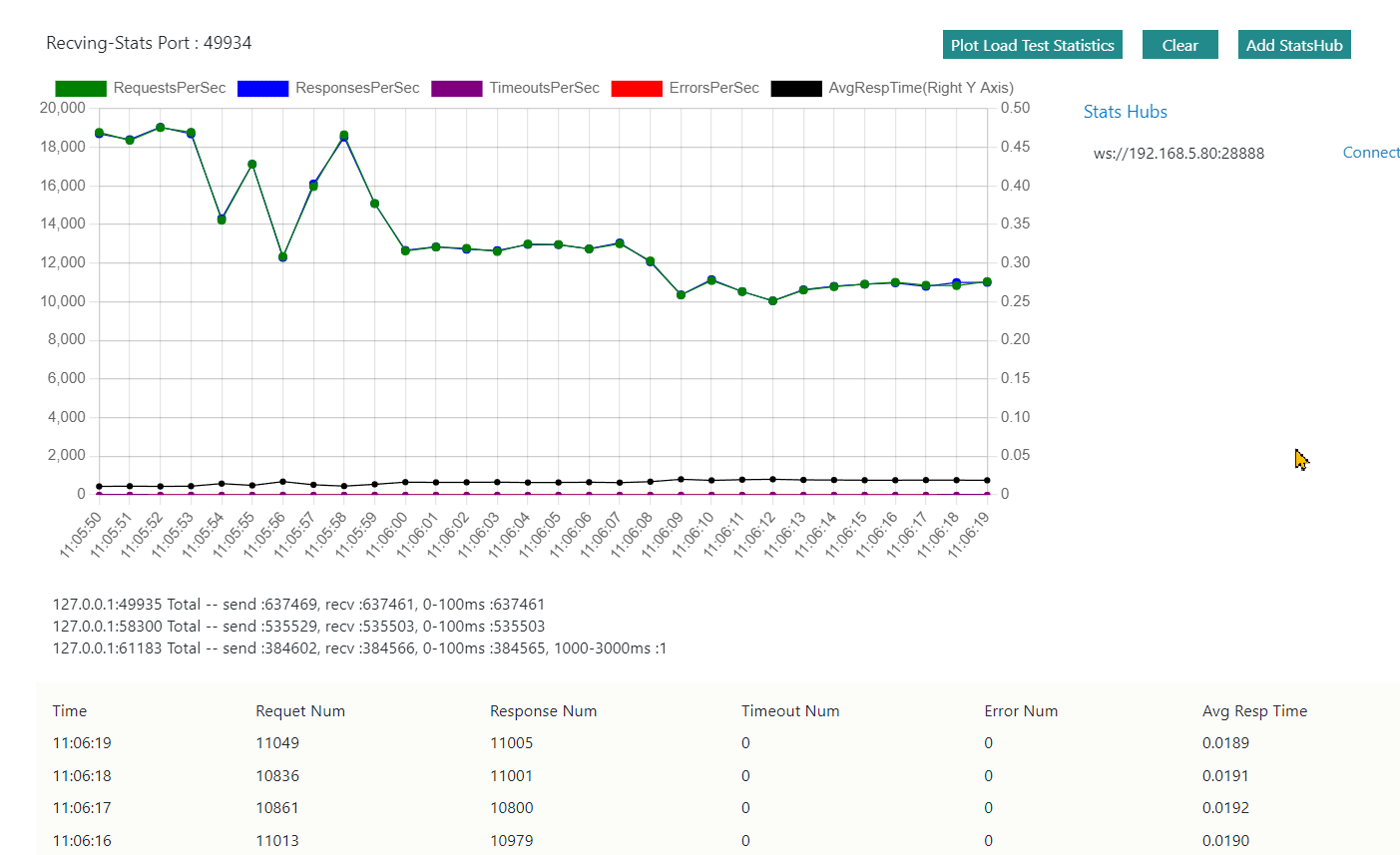Screen dimensions: 1400x855
Task: Click the last data point at 11:06:19
Action: pos(987,282)
